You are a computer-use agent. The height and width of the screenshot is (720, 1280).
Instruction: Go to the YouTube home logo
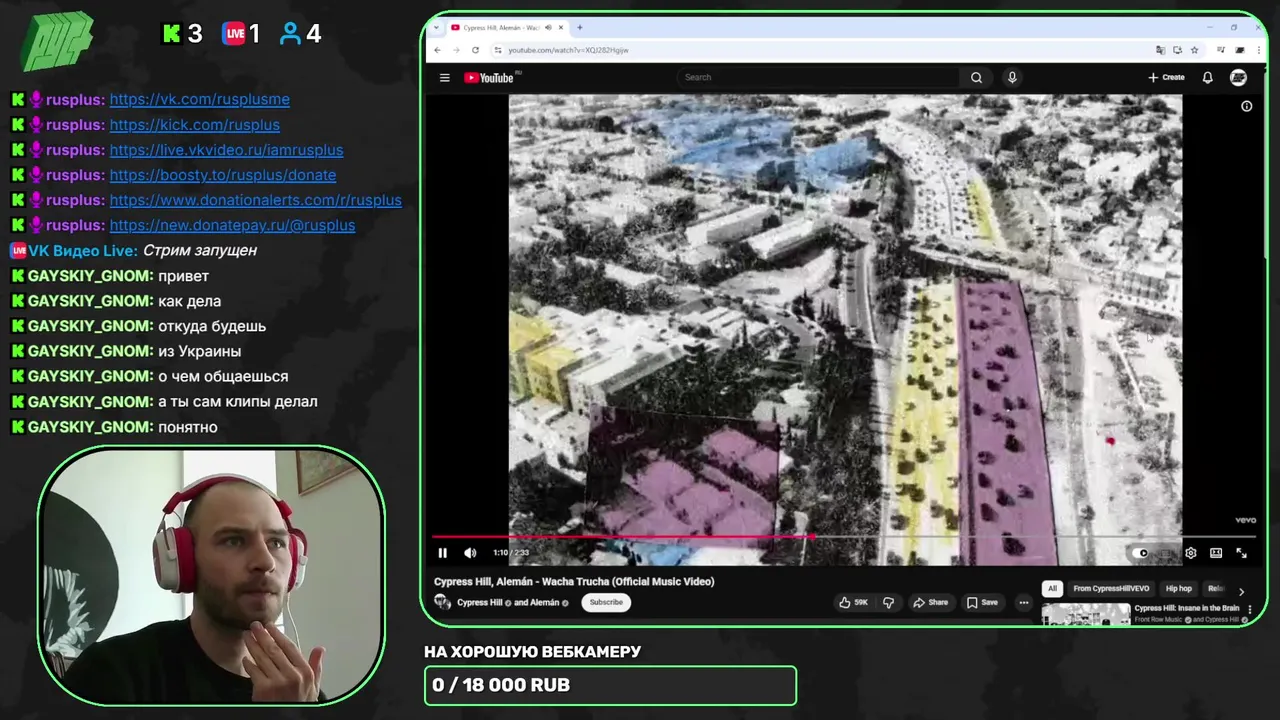tap(489, 77)
